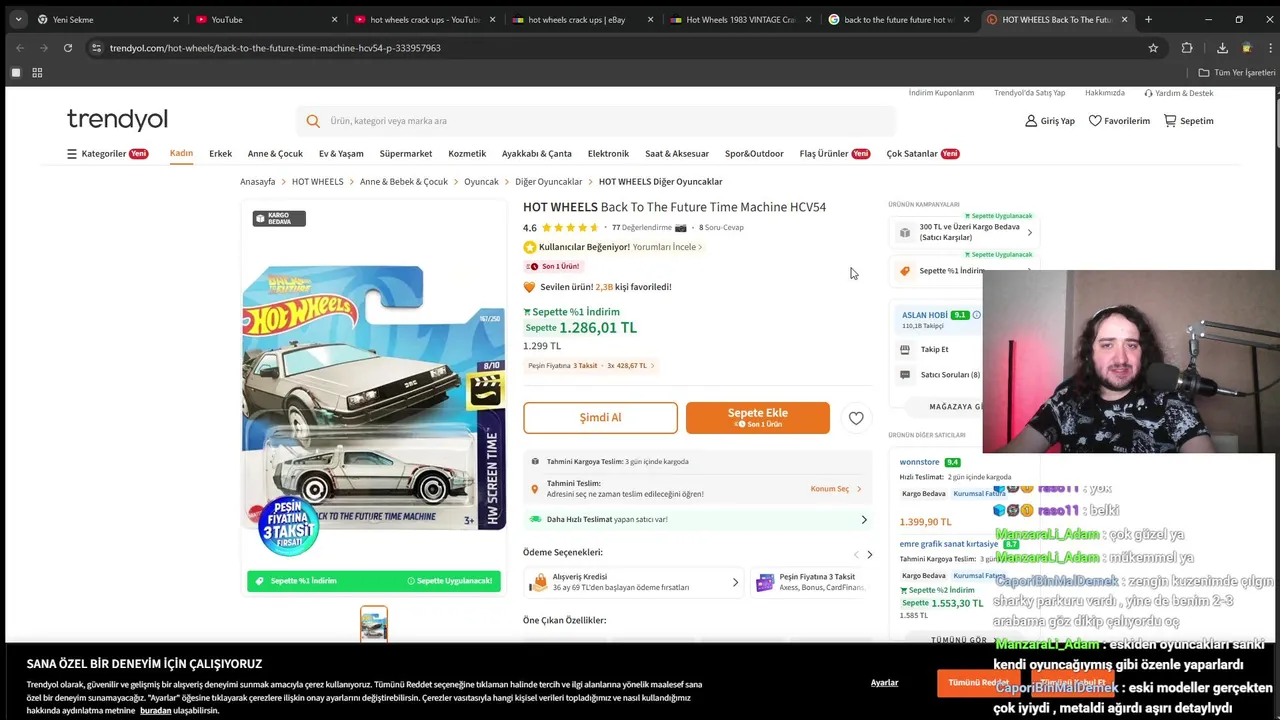Open Sepetim shopping cart
1280x720 pixels.
(x=1188, y=121)
